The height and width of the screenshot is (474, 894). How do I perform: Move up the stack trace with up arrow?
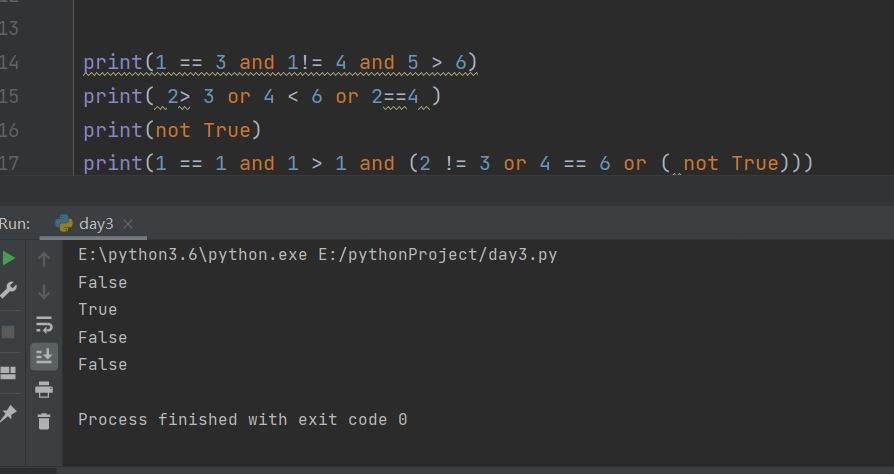tap(44, 259)
